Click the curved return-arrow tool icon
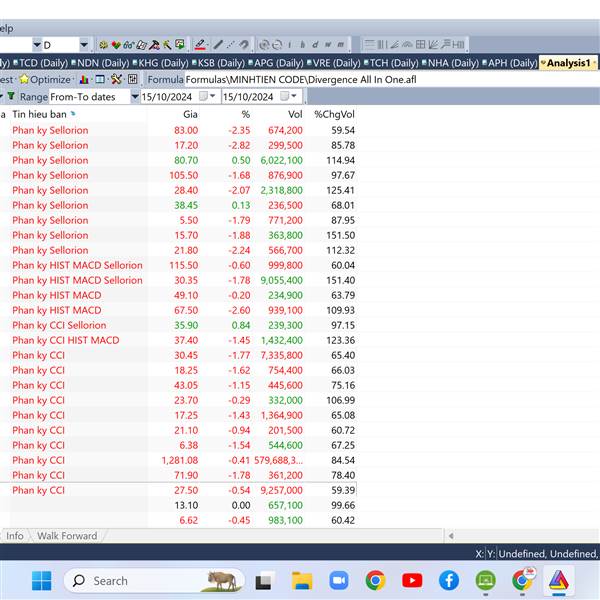The image size is (600, 600). click(x=243, y=45)
